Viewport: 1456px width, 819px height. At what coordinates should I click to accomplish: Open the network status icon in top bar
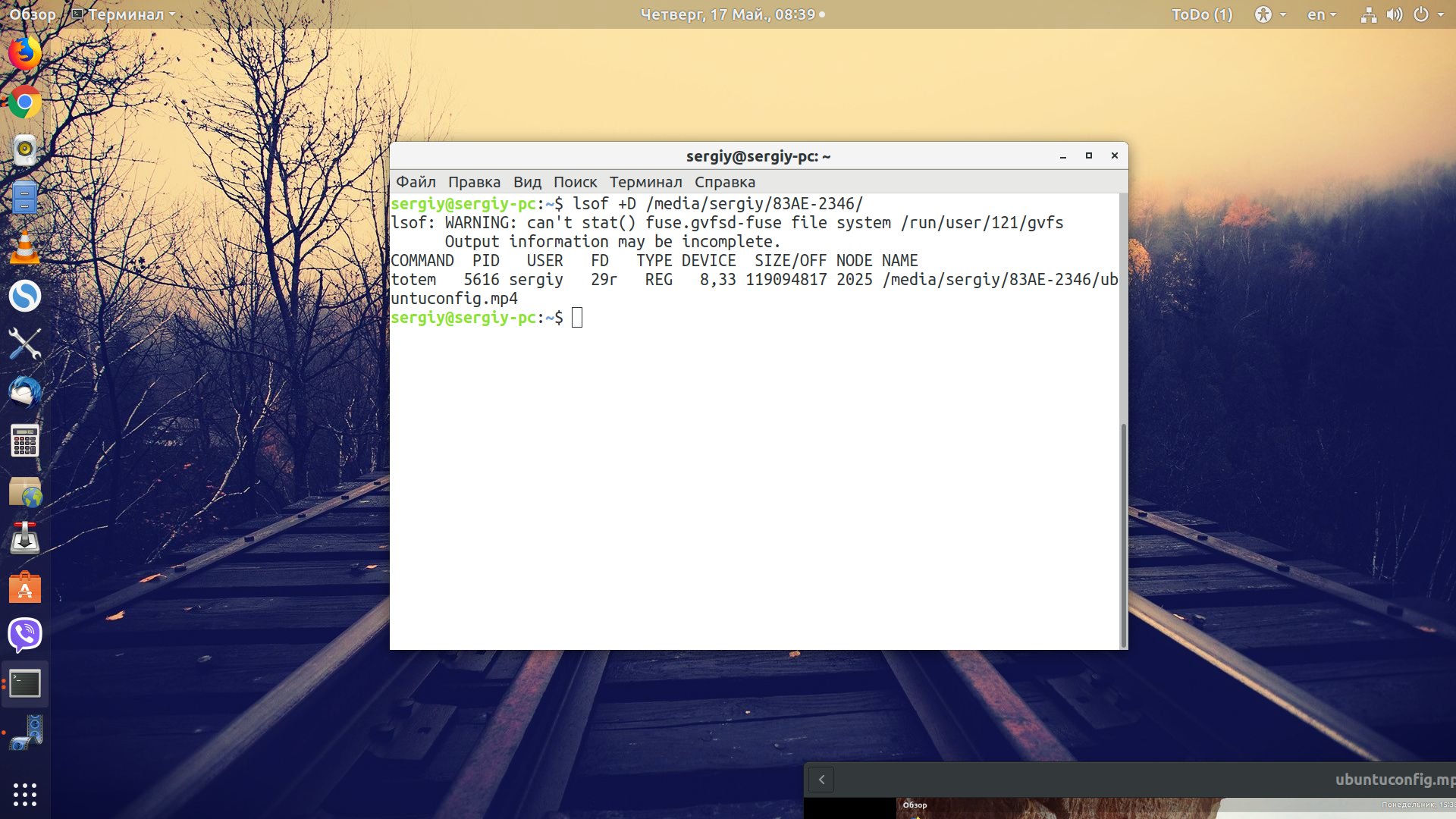[1368, 14]
